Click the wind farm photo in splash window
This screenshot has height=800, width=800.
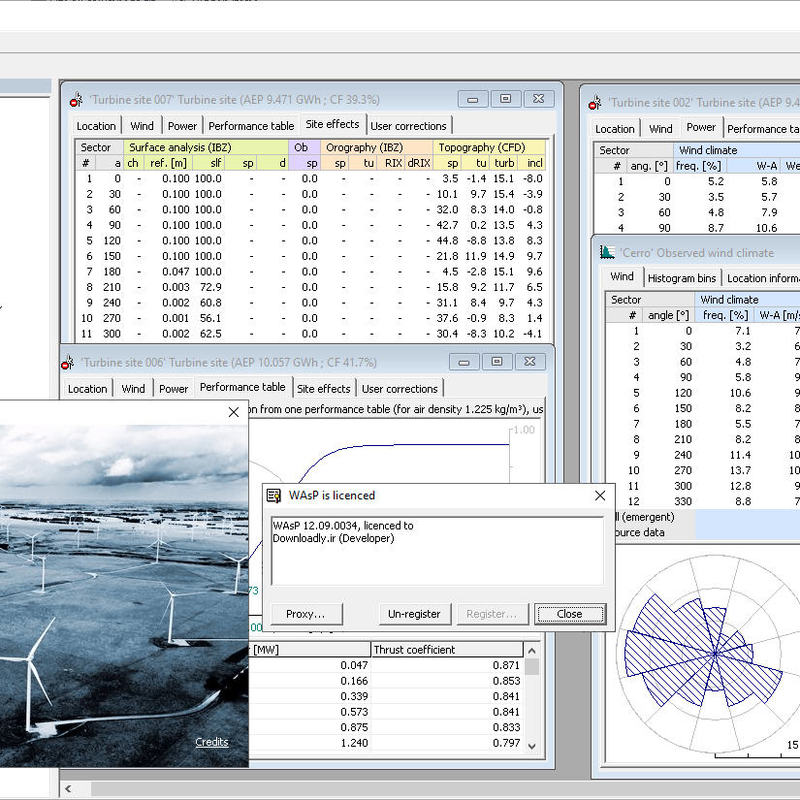tap(124, 596)
